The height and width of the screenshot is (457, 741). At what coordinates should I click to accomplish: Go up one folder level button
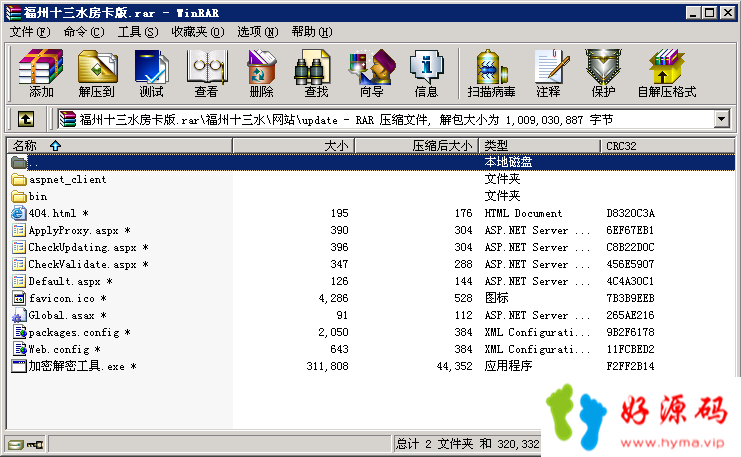click(26, 119)
